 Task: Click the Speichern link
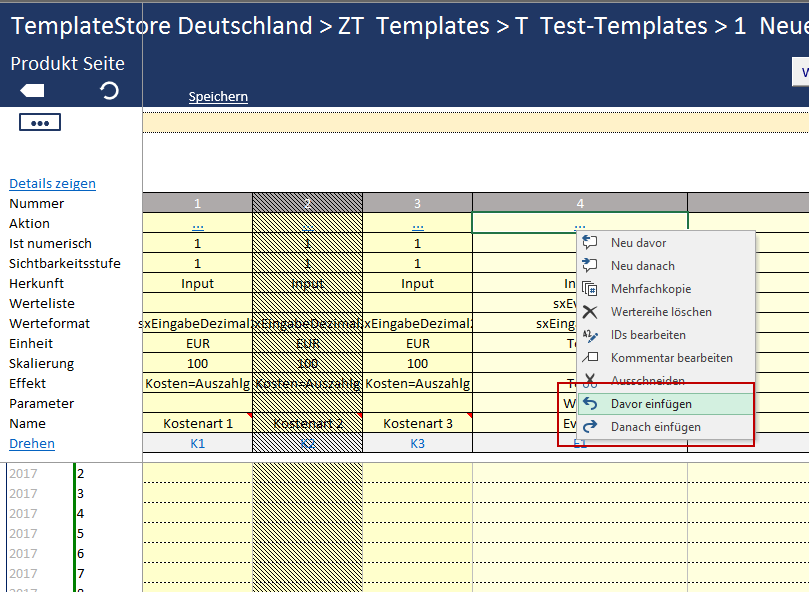pyautogui.click(x=218, y=97)
